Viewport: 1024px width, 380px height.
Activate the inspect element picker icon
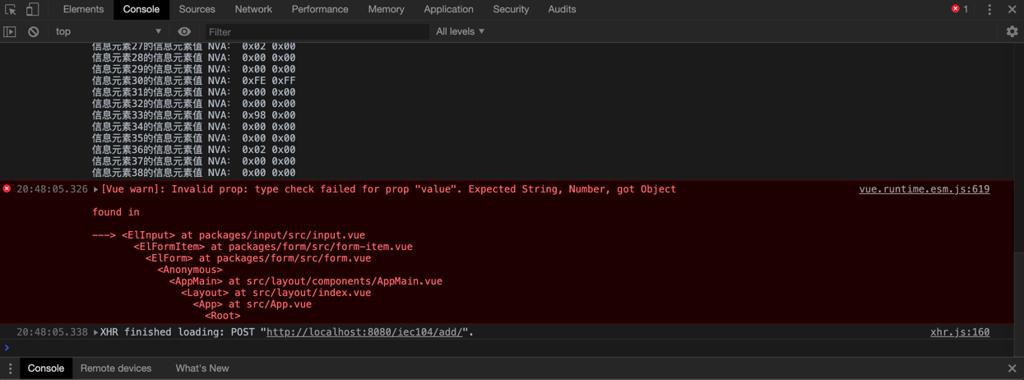pyautogui.click(x=10, y=9)
